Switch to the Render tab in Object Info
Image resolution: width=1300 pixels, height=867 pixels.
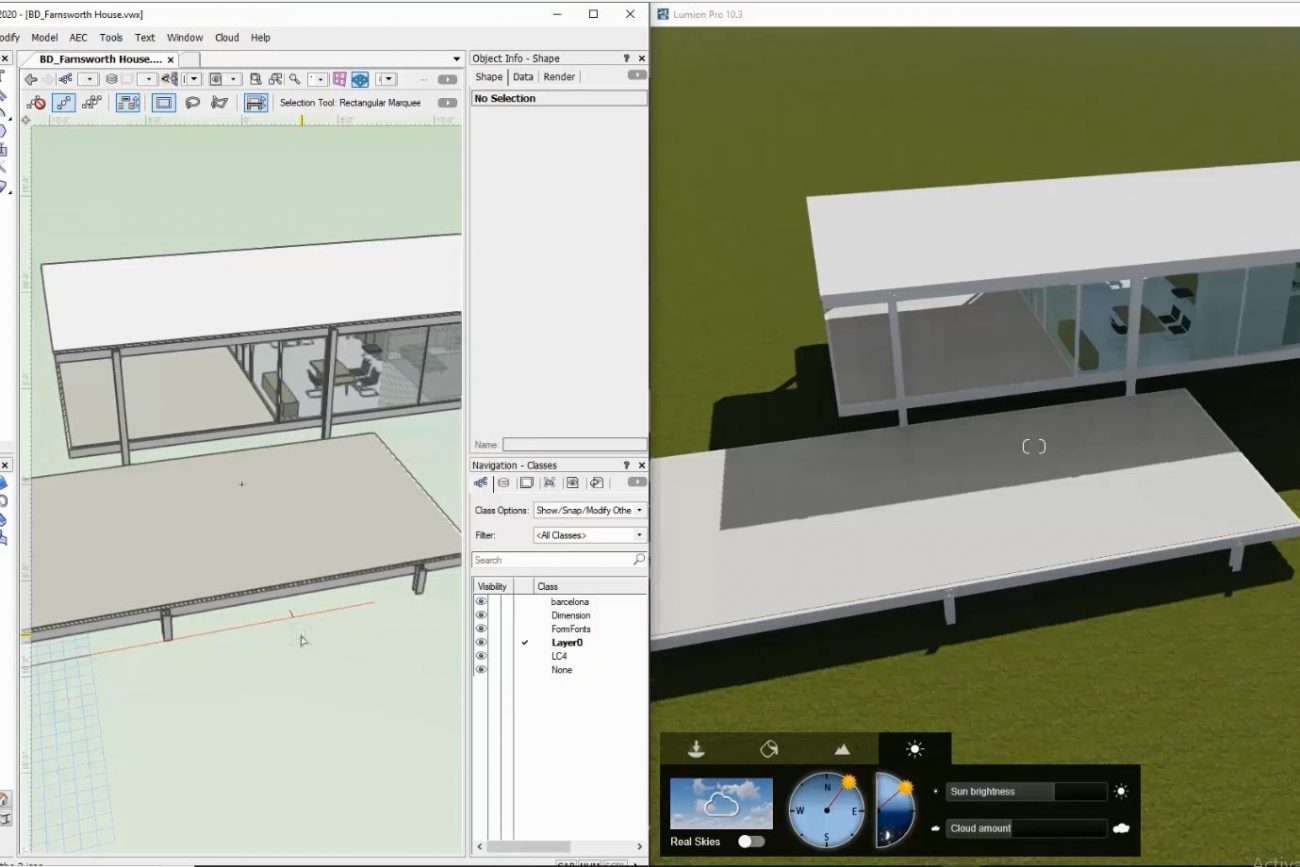pos(559,77)
